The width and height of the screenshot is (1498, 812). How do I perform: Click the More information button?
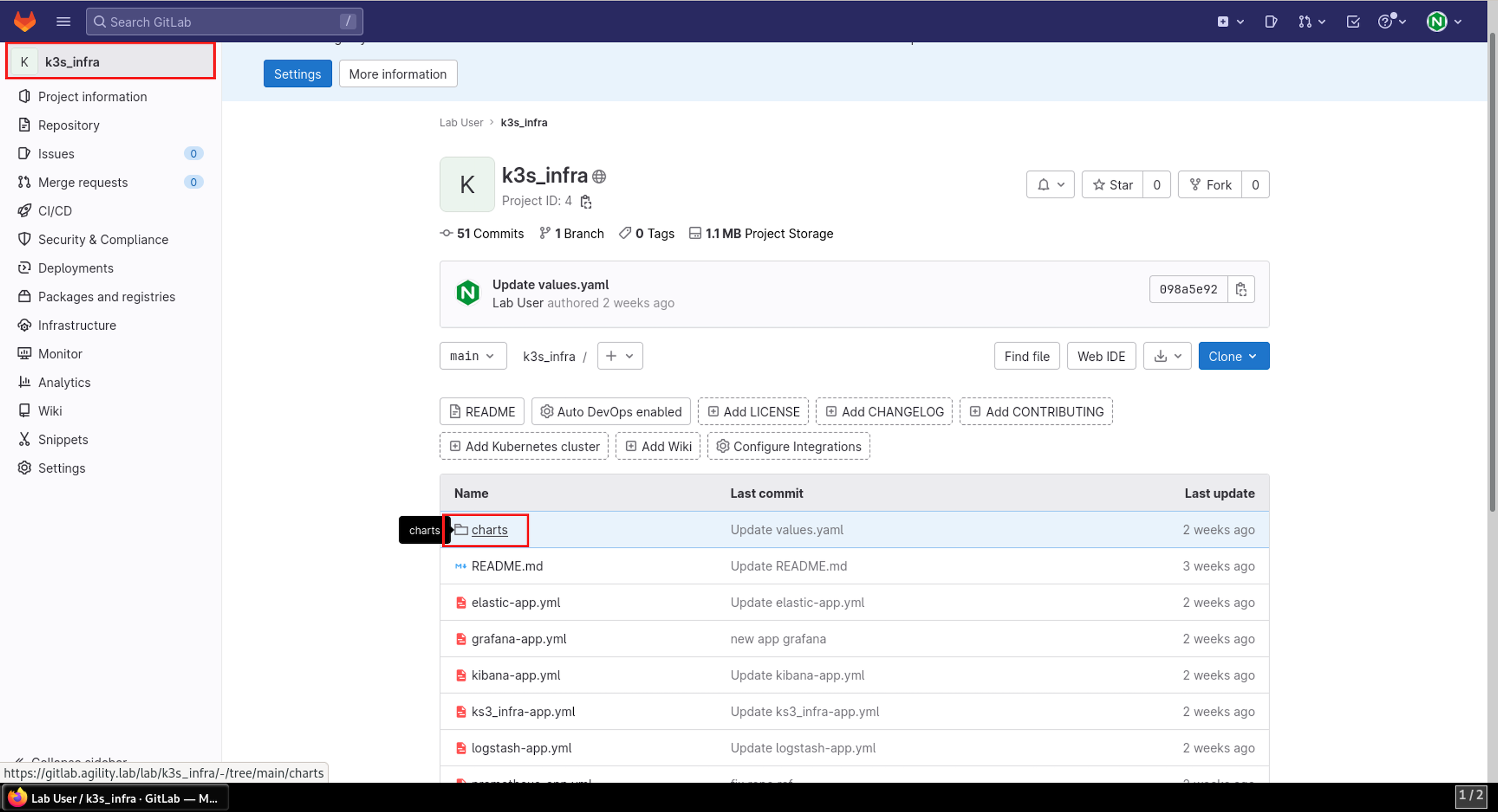pyautogui.click(x=398, y=74)
